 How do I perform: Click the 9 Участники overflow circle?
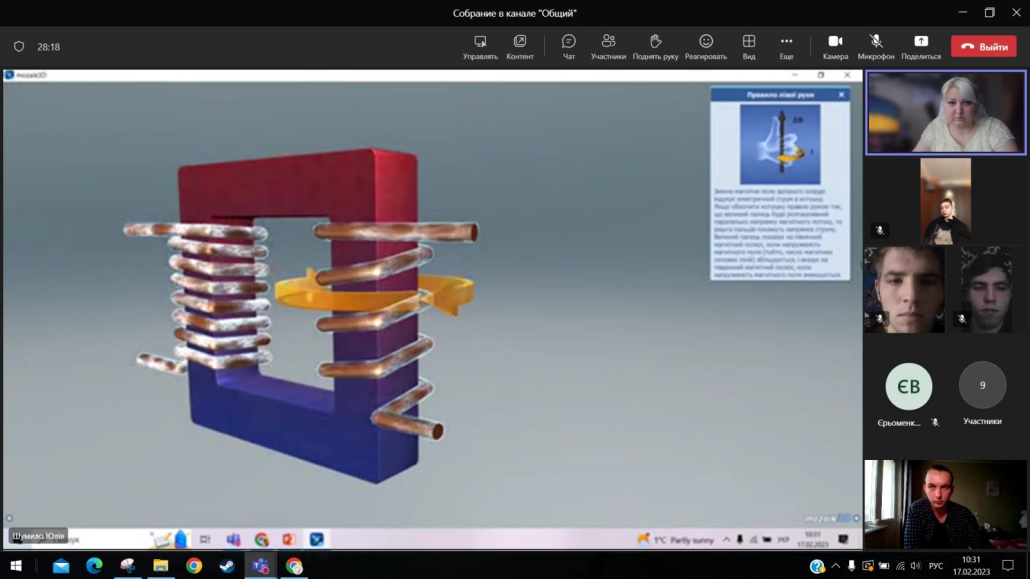coord(982,385)
